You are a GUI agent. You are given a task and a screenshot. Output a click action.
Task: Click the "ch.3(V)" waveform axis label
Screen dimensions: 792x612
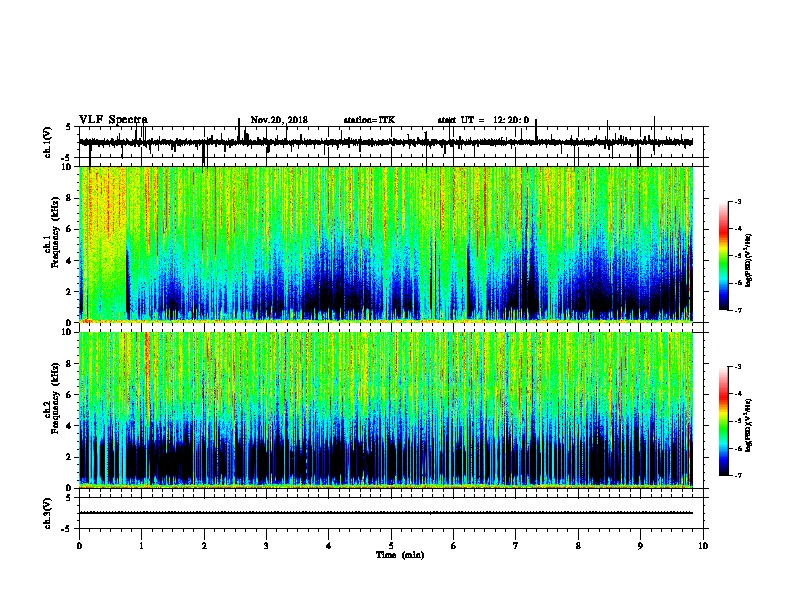coord(47,514)
